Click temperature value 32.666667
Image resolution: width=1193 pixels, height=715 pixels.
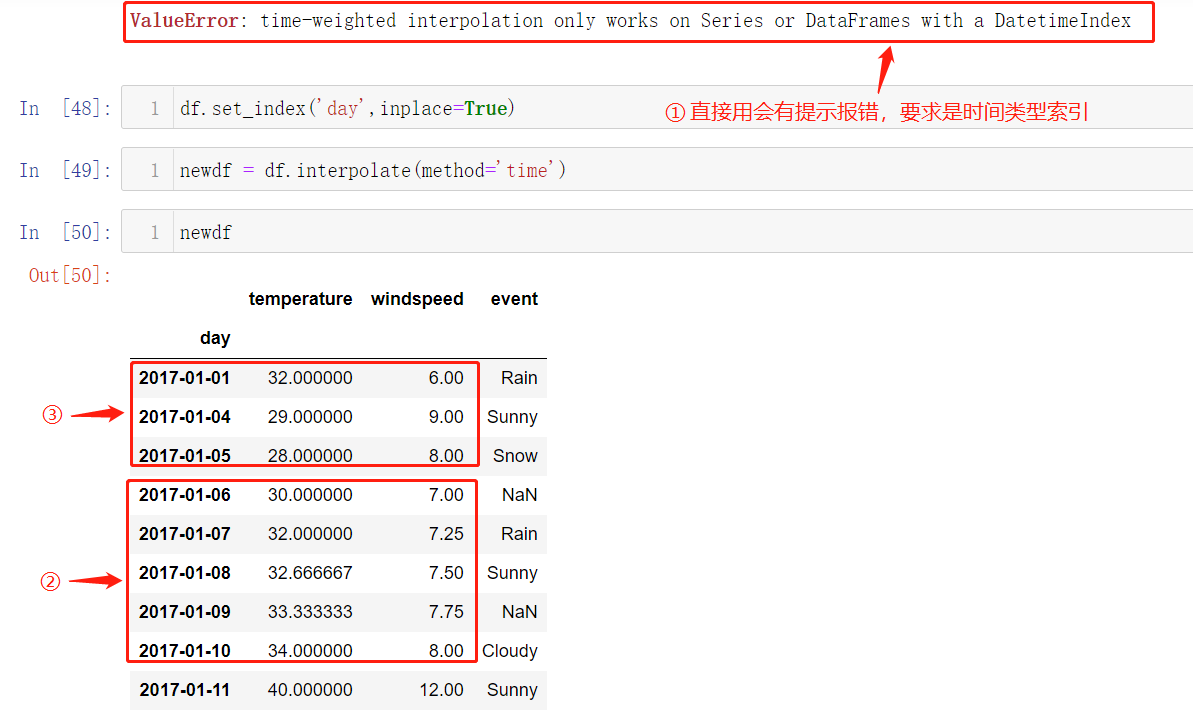tap(310, 573)
